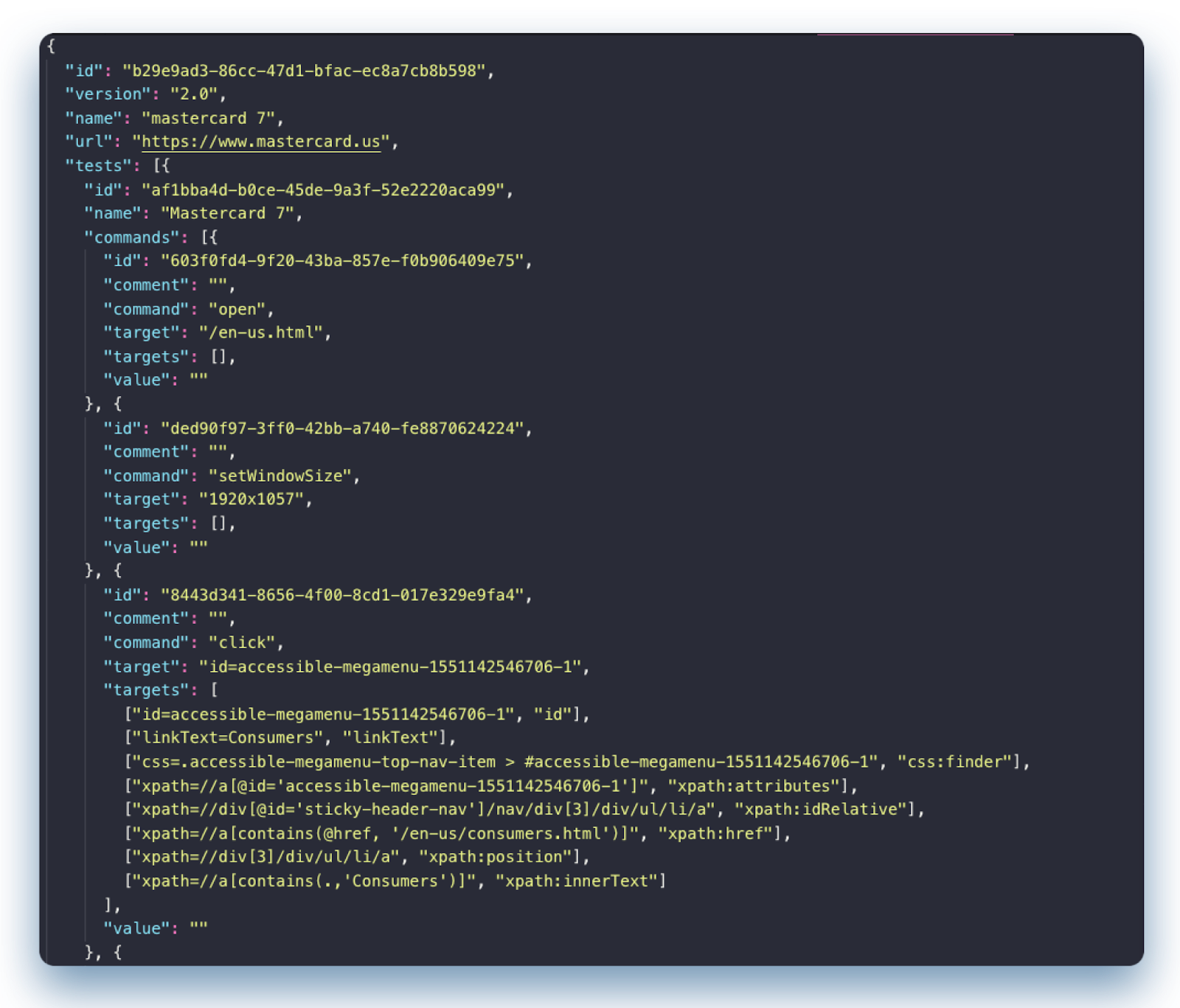Click the "xpath:idRelative" label string
Screen dimensions: 1180x1008
coord(820,809)
